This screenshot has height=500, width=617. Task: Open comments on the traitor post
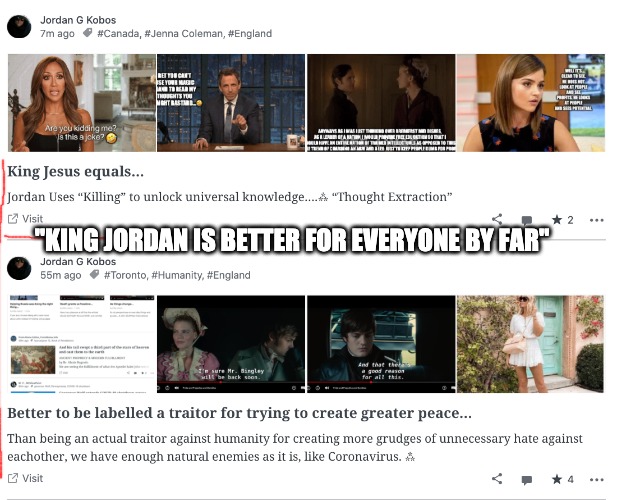pos(526,480)
